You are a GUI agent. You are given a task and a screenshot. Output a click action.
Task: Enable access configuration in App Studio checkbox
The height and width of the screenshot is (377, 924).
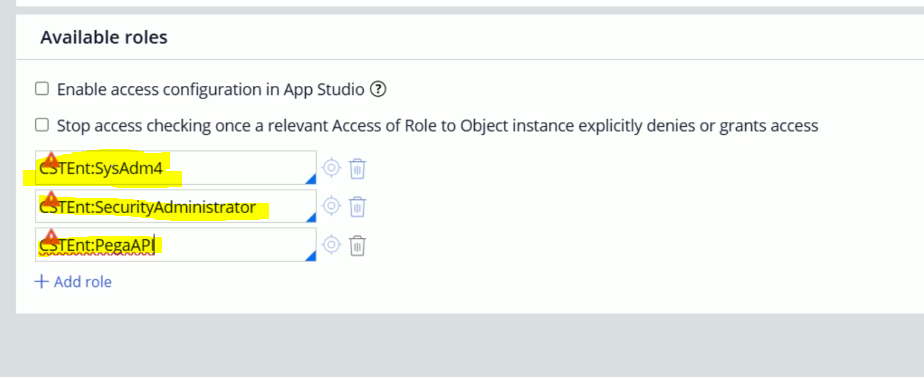click(x=42, y=89)
